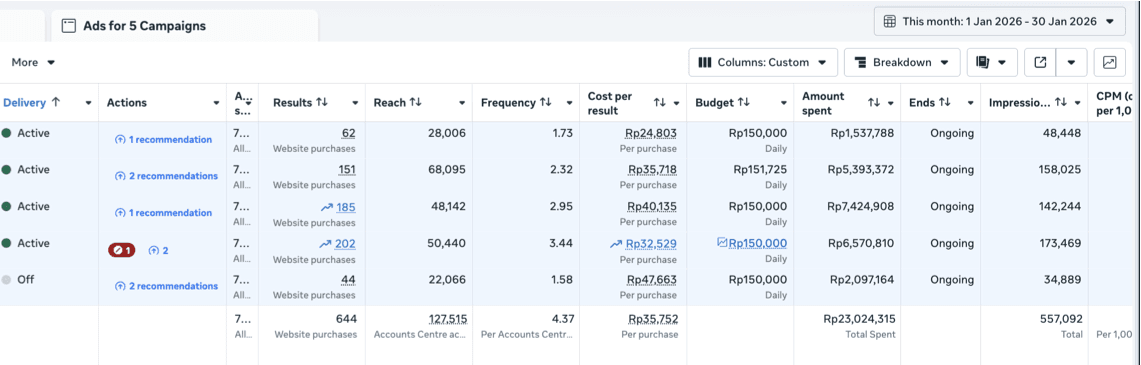This screenshot has width=1141, height=365.
Task: Click green Active status dot in 62 results row
Action: [7, 133]
